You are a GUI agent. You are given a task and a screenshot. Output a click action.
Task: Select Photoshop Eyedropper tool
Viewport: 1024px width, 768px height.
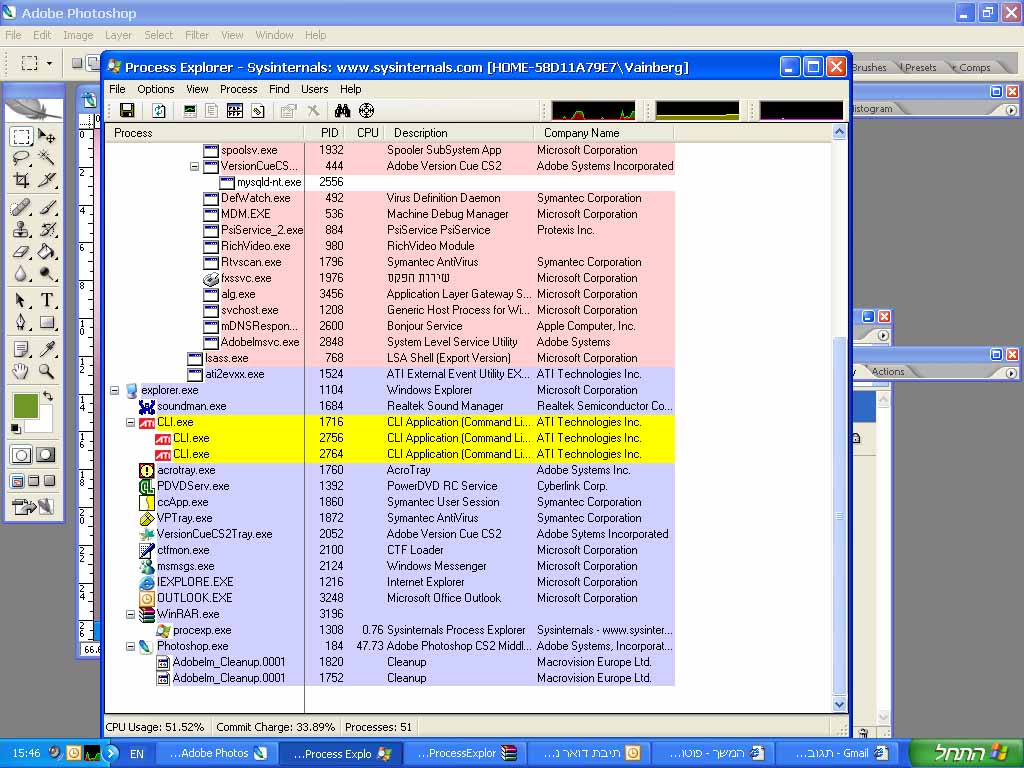click(x=46, y=349)
